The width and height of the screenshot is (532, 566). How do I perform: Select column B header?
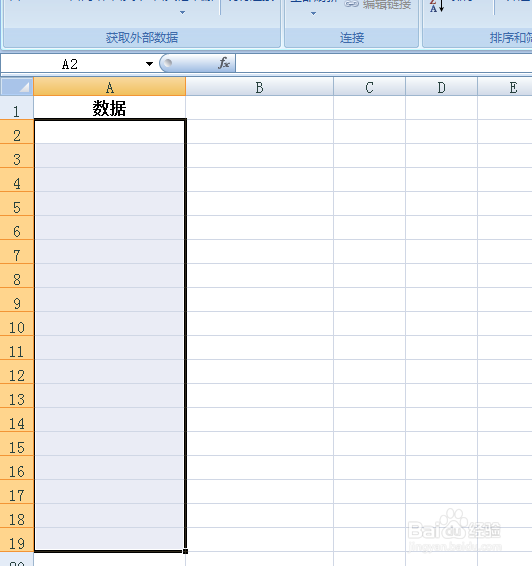(x=260, y=87)
